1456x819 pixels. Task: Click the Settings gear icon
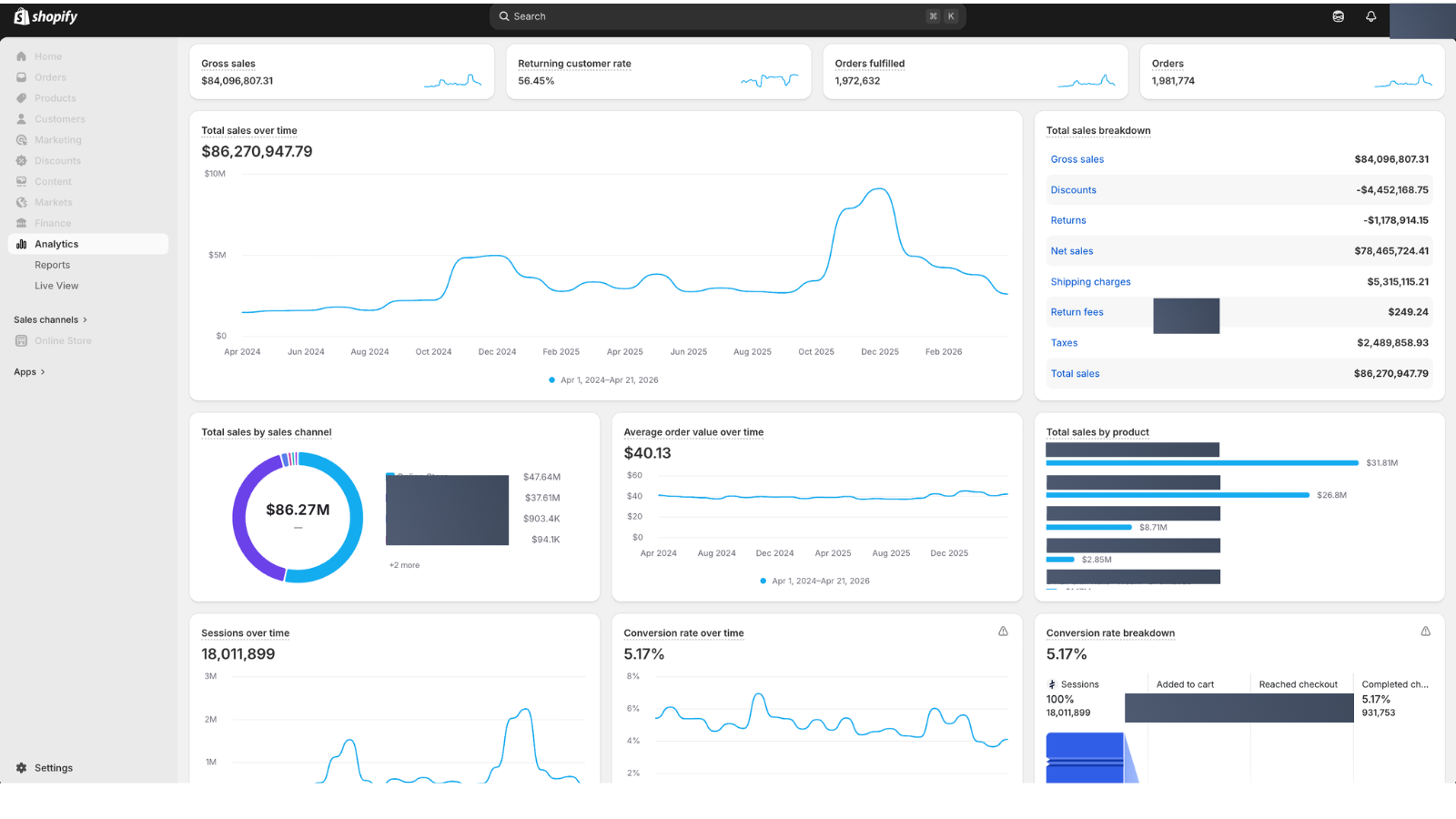point(21,768)
